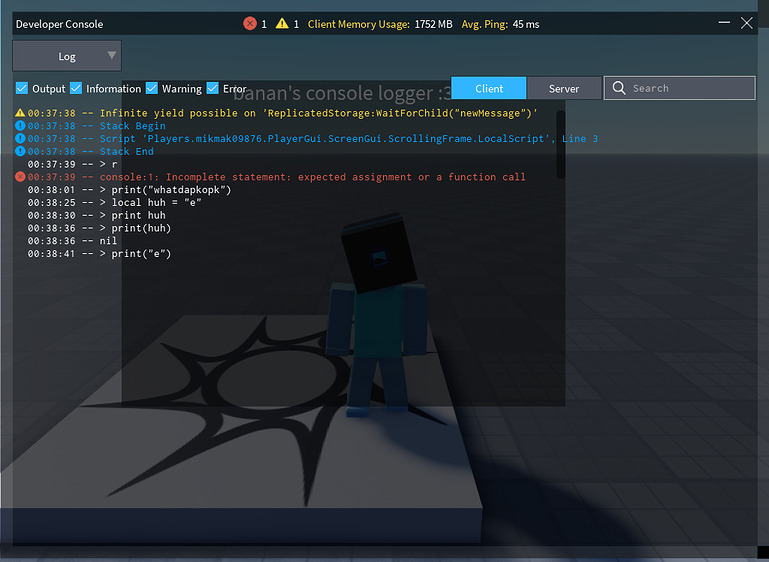The image size is (769, 562).
Task: Close the Developer Console
Action: (747, 24)
